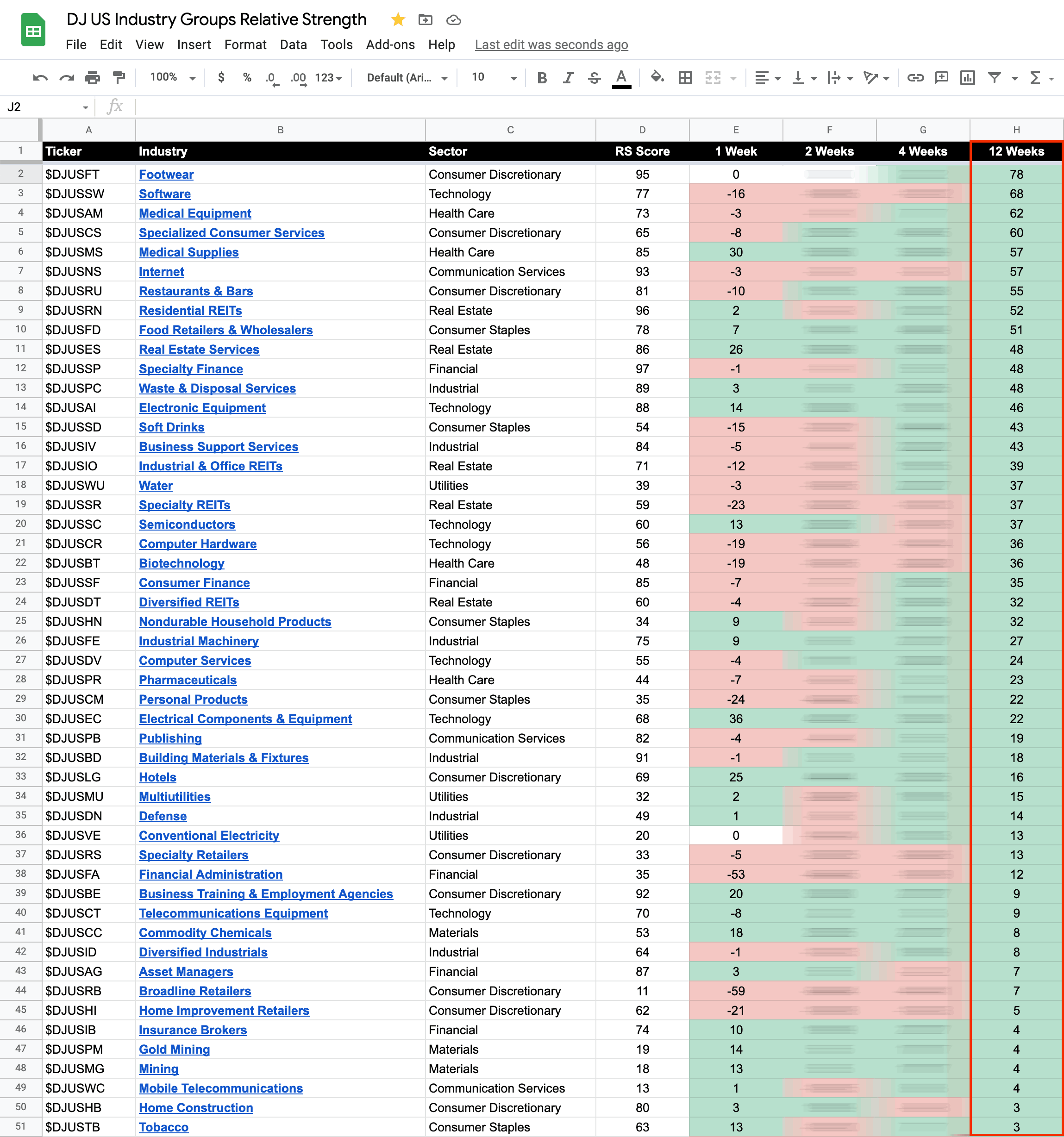Open the 123 number format dropdown

[328, 78]
